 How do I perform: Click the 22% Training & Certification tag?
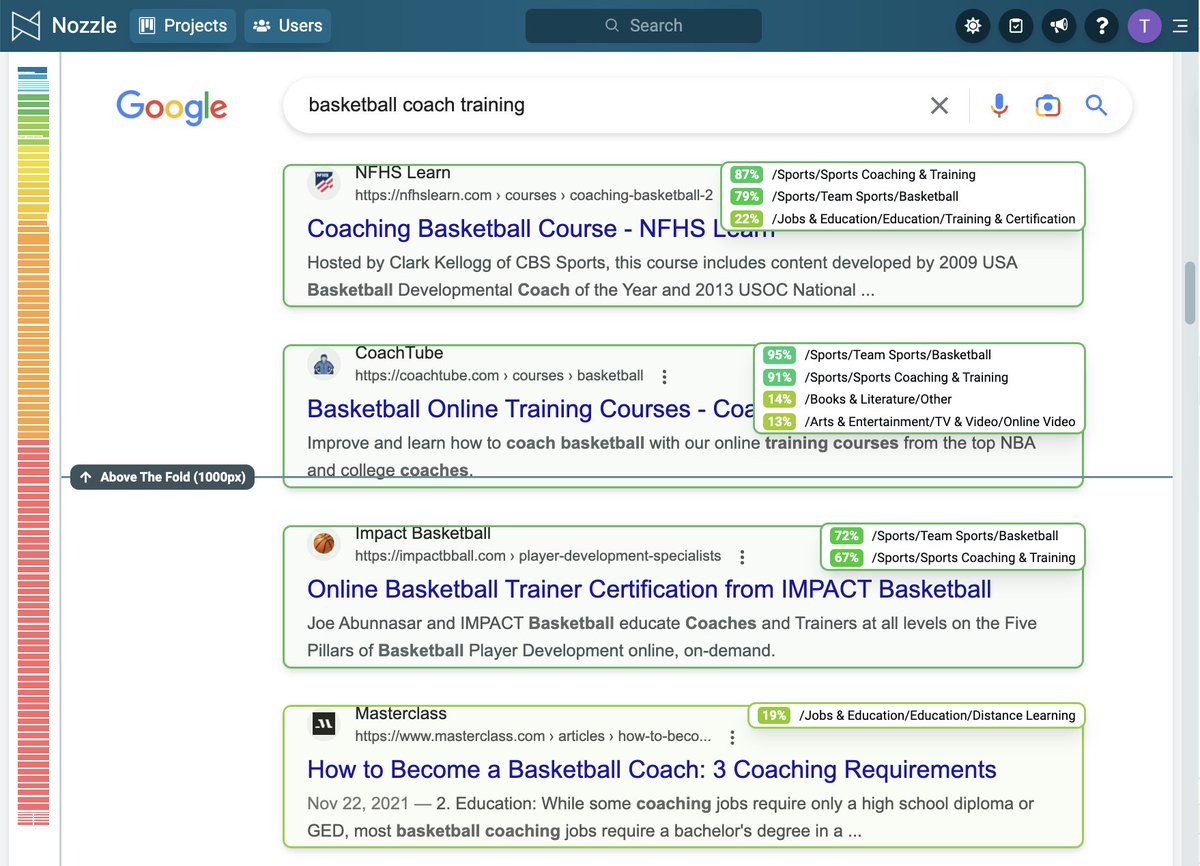click(x=903, y=219)
